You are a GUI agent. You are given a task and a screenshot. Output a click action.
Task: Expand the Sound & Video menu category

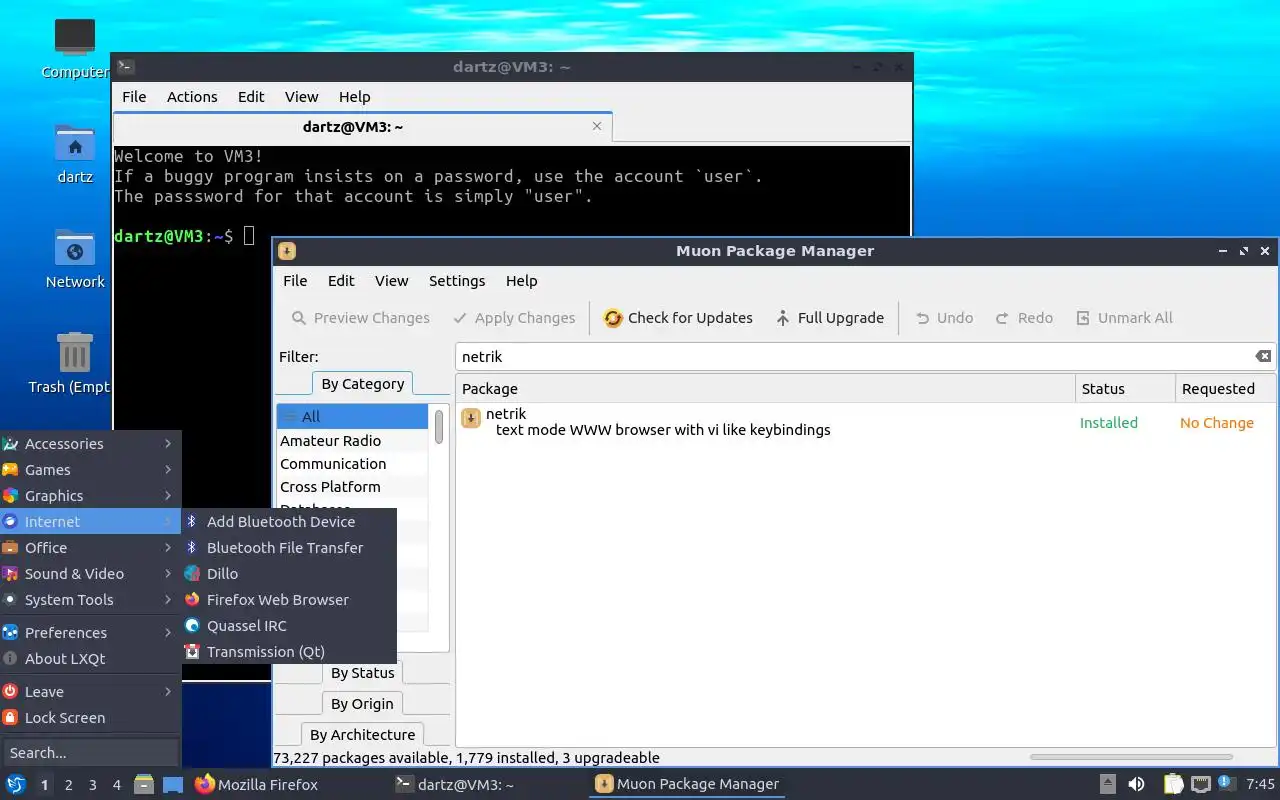pyautogui.click(x=90, y=574)
